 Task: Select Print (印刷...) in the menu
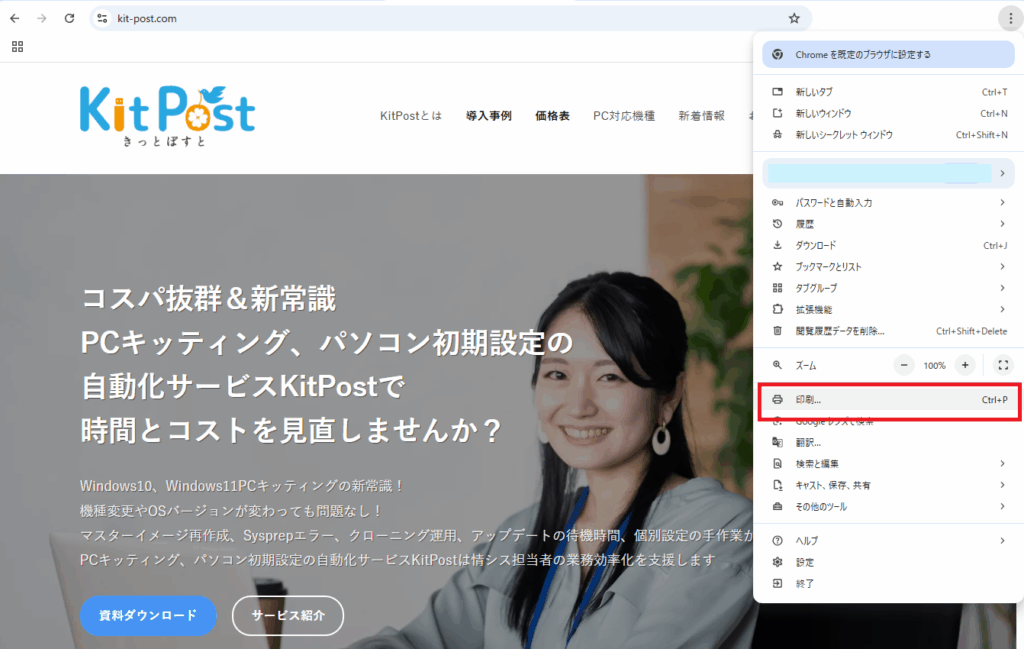click(888, 400)
